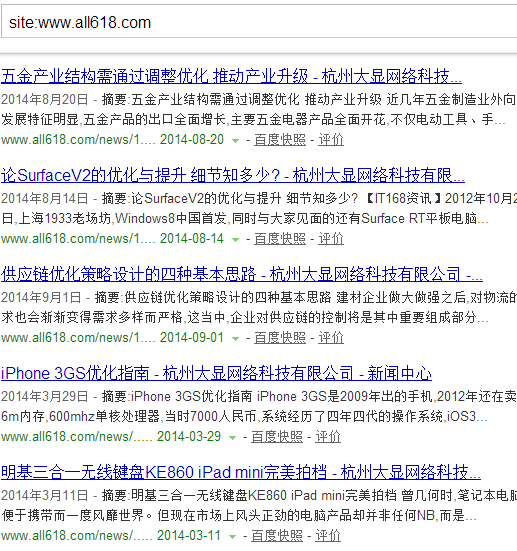Click the snippet date 2014年3月11日
517x551 pixels.
(44, 496)
